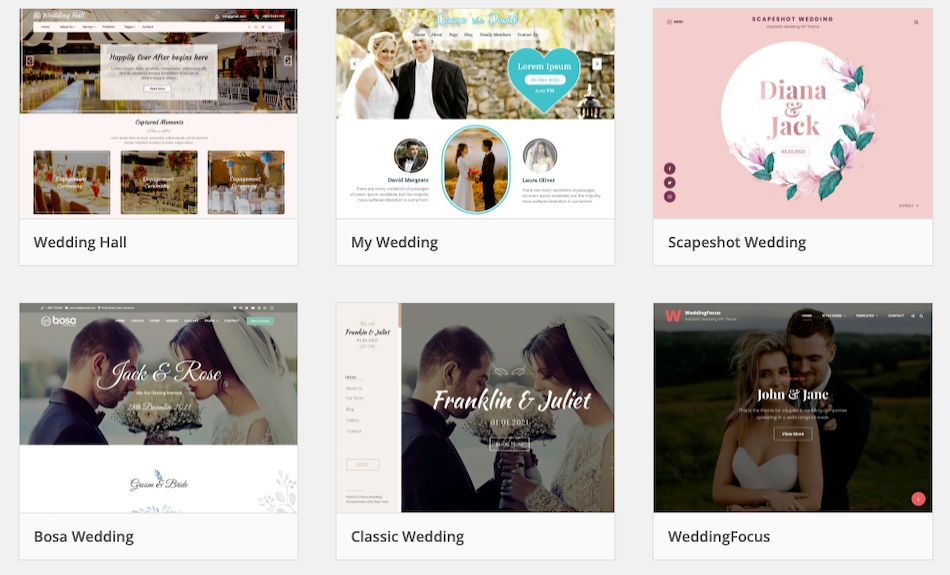Click Family Members in My Wedding preview menu
950x575 pixels.
(x=495, y=35)
